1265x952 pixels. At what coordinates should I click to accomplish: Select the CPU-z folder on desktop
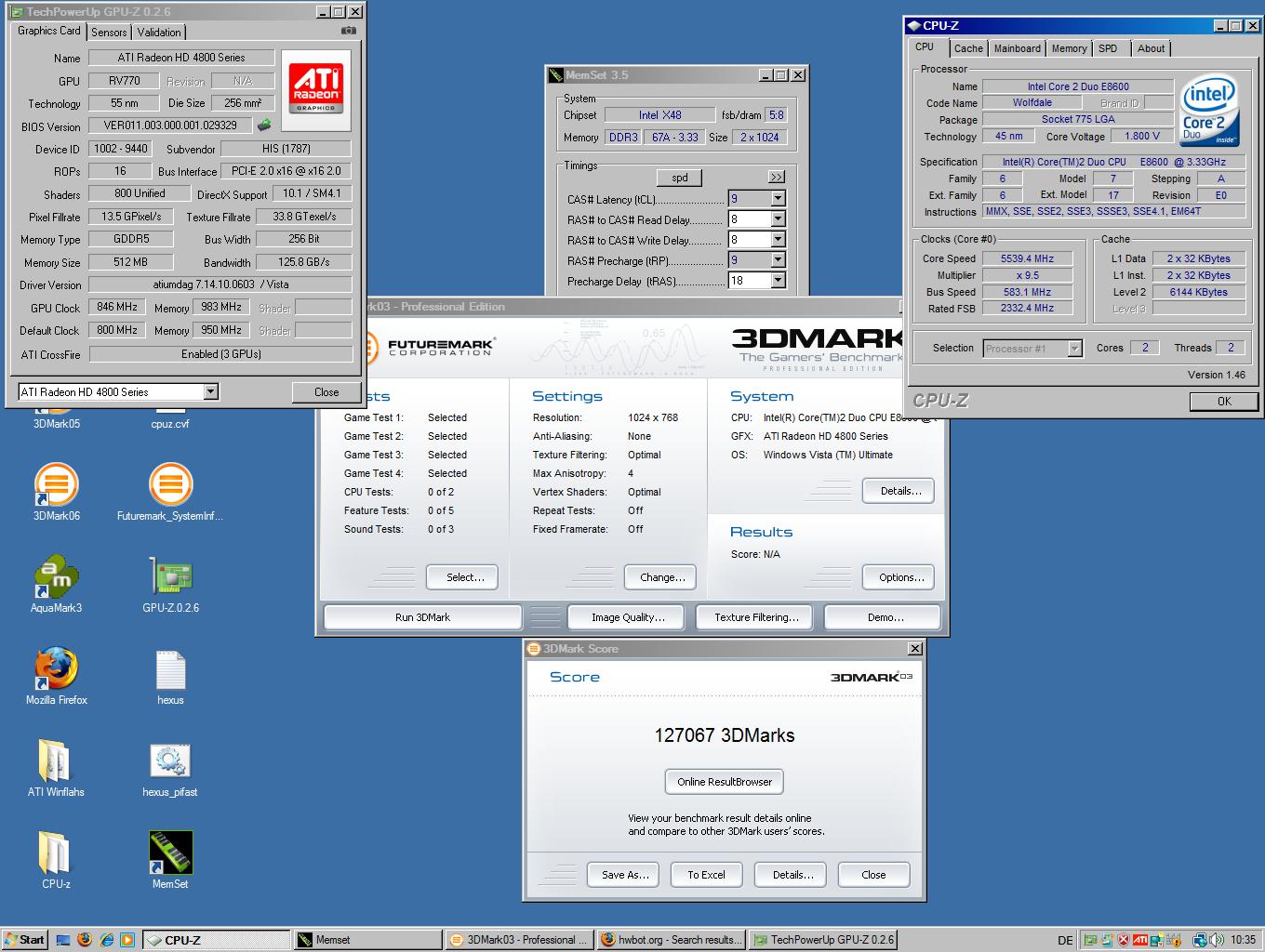pos(56,861)
